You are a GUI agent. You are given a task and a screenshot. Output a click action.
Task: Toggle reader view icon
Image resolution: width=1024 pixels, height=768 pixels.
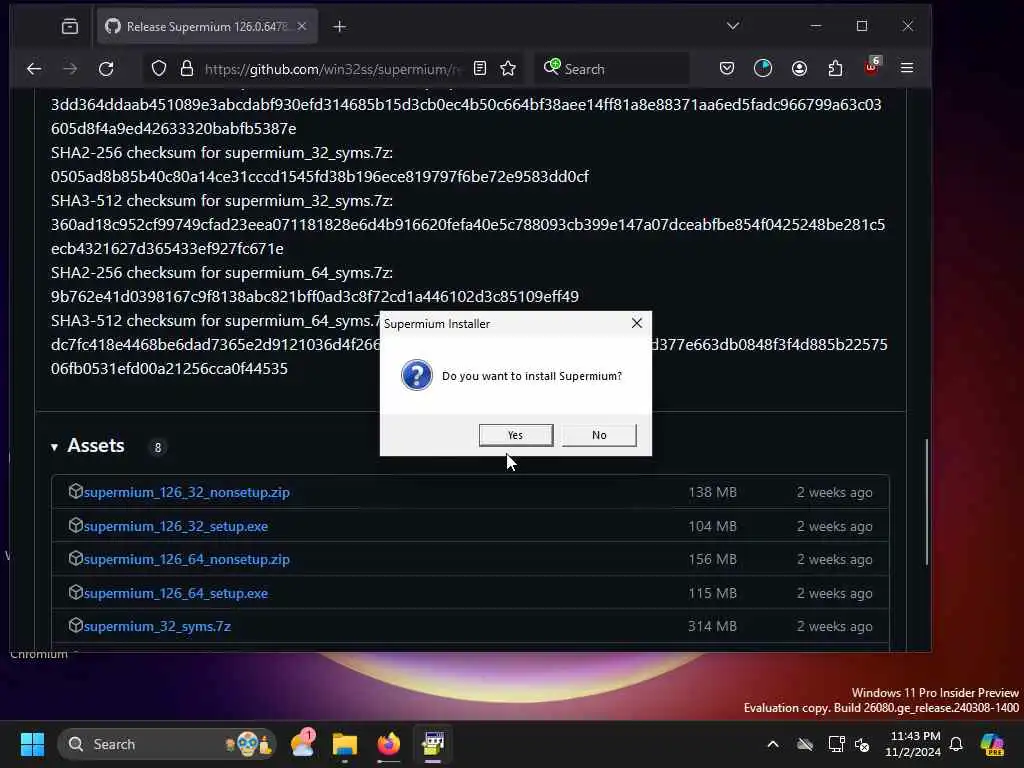coord(480,69)
